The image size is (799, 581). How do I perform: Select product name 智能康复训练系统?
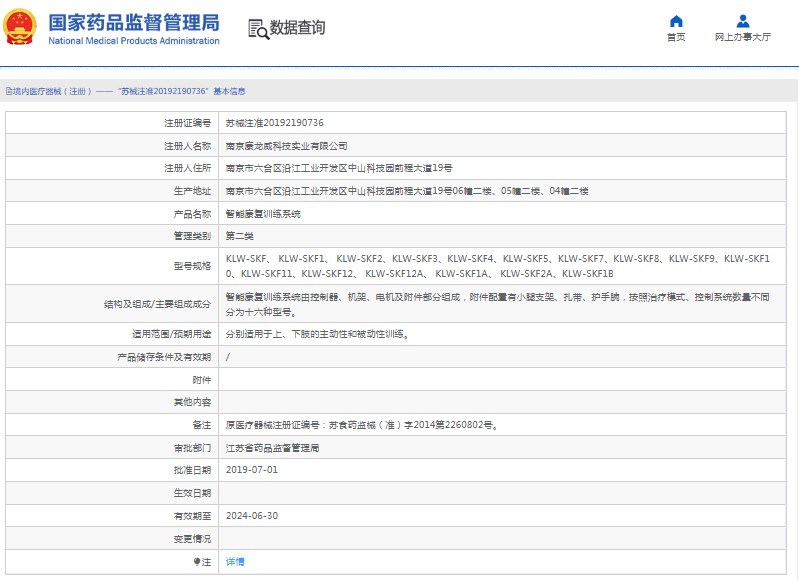click(x=263, y=214)
